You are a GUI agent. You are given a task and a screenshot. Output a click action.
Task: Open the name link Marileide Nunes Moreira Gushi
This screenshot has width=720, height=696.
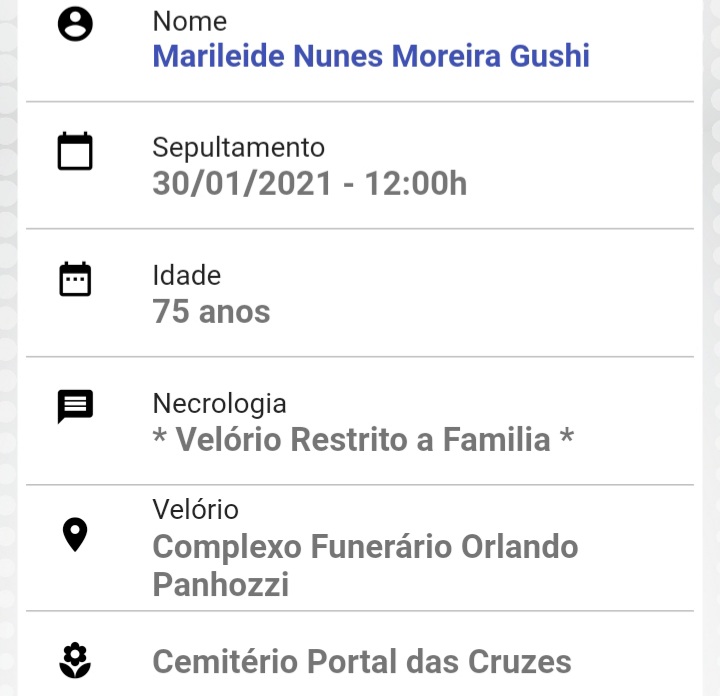click(371, 56)
